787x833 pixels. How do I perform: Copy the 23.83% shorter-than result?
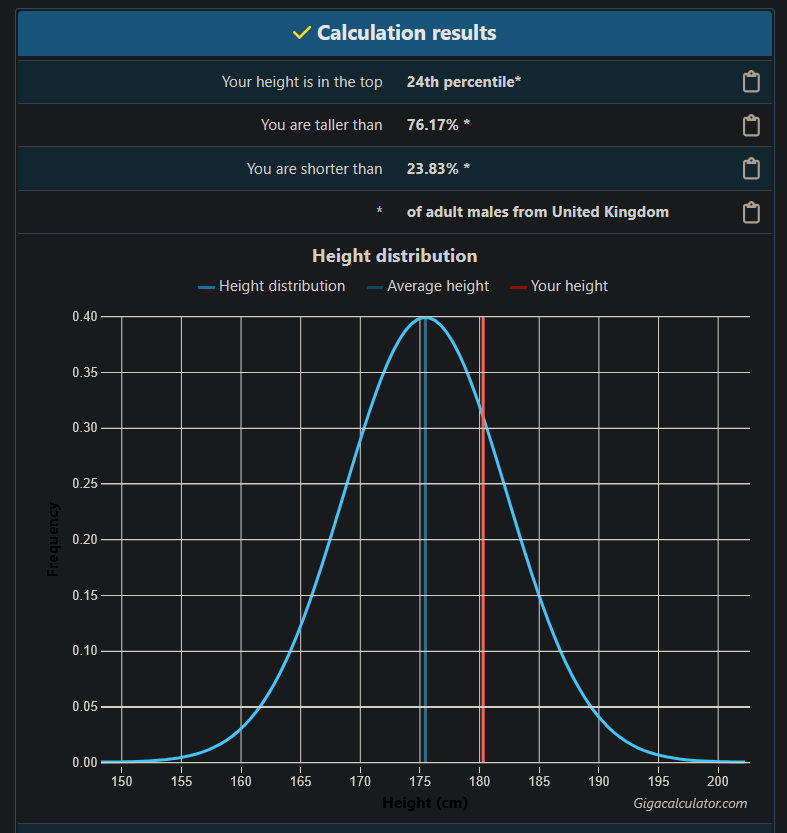pyautogui.click(x=751, y=168)
